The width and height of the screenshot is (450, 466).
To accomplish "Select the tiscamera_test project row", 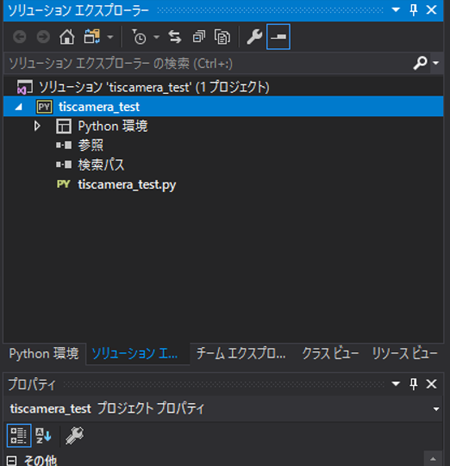I will pyautogui.click(x=223, y=107).
